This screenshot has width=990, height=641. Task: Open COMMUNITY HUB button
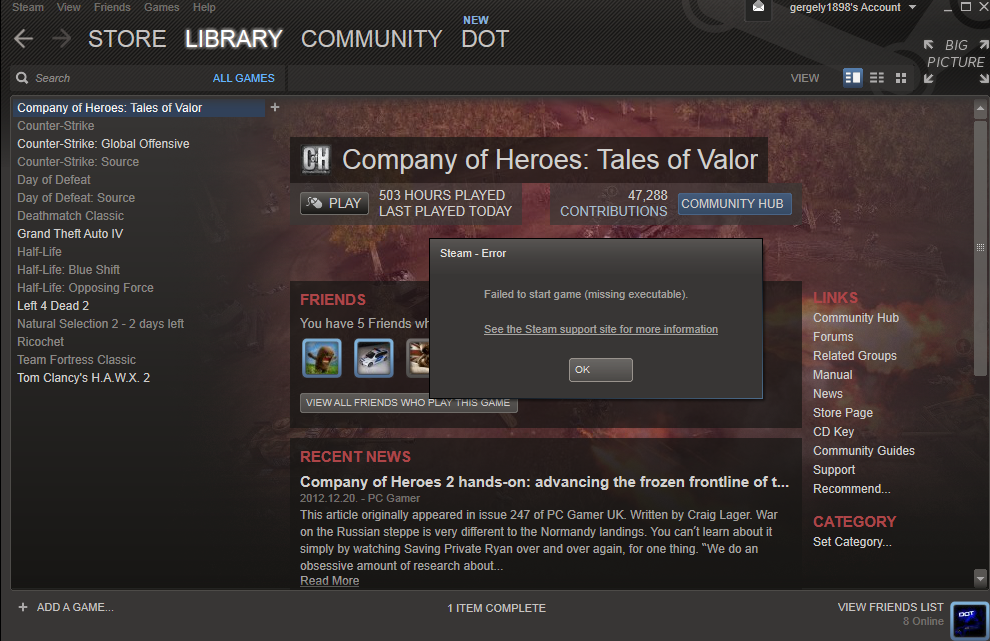click(734, 204)
